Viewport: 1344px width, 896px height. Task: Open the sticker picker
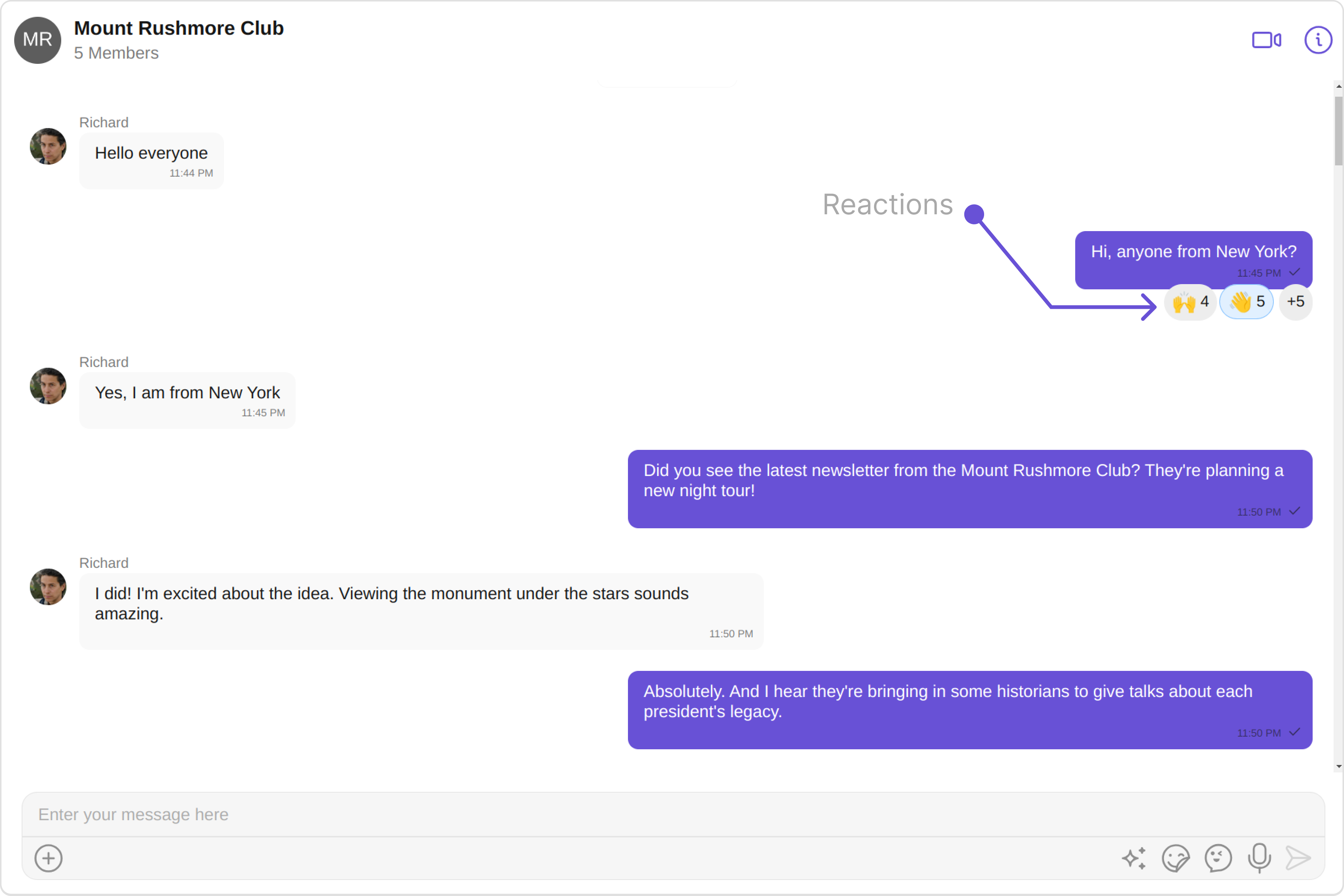point(1175,858)
